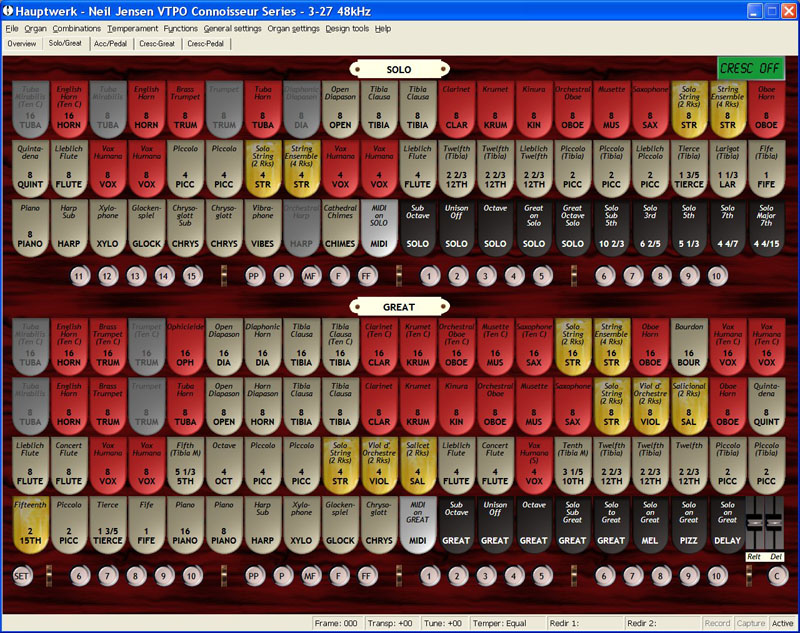Toggle the Solo Clarinet 8 CLAR stop
Image resolution: width=800 pixels, height=633 pixels.
pos(456,109)
